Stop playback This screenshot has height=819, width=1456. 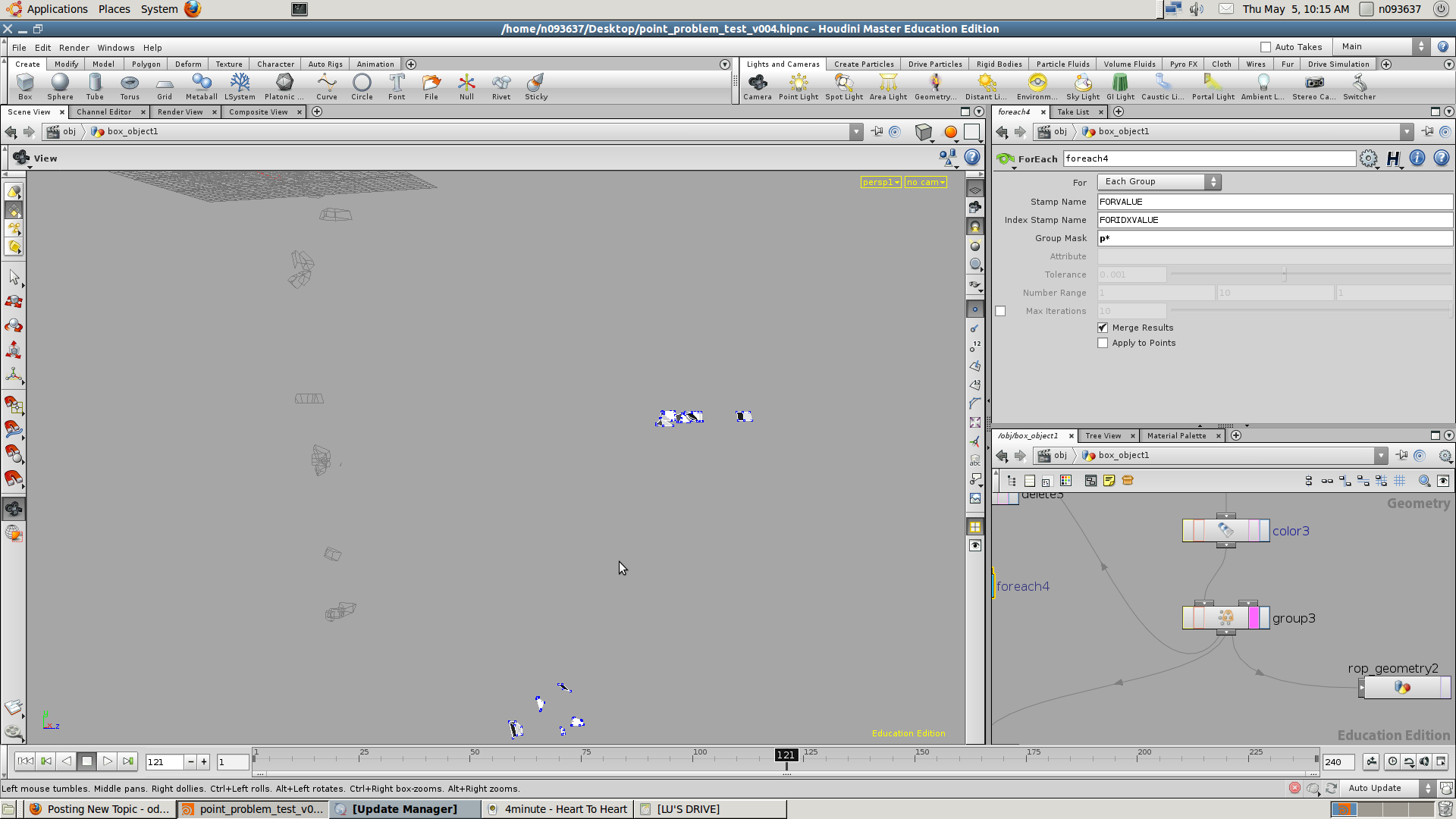pyautogui.click(x=86, y=761)
